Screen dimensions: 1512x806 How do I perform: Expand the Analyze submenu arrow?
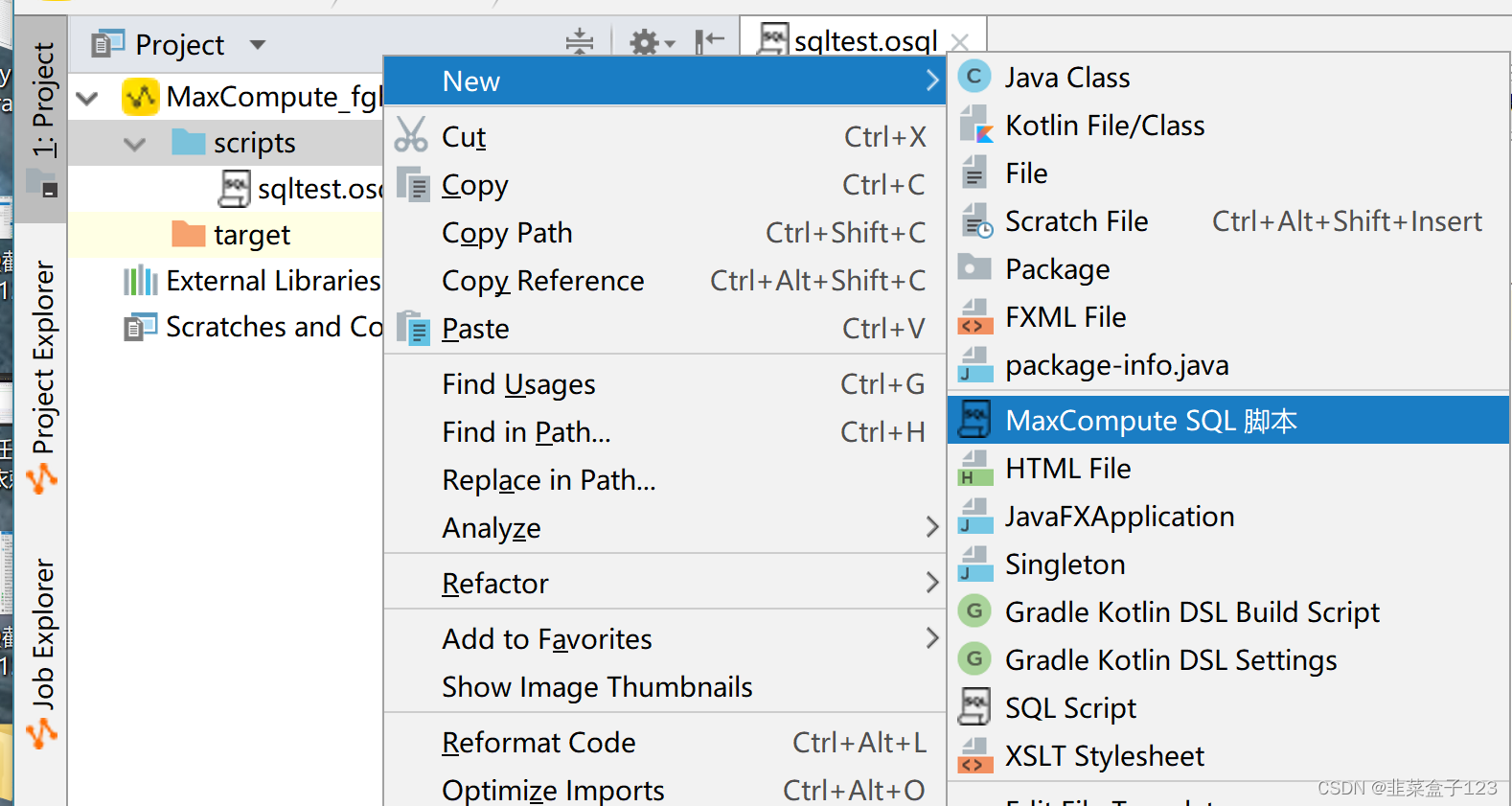tap(932, 527)
